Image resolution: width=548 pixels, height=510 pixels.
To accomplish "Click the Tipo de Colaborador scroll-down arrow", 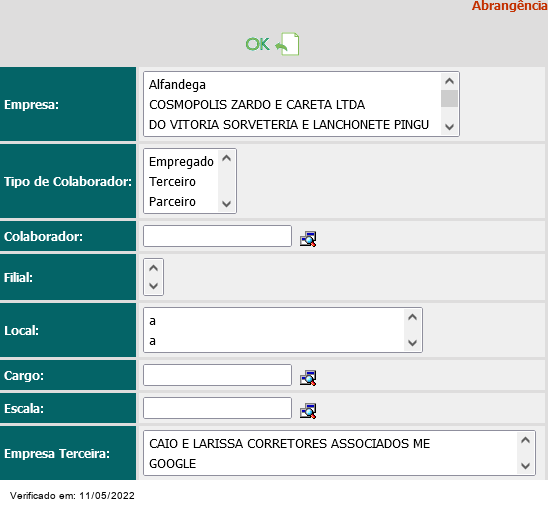I will point(226,203).
